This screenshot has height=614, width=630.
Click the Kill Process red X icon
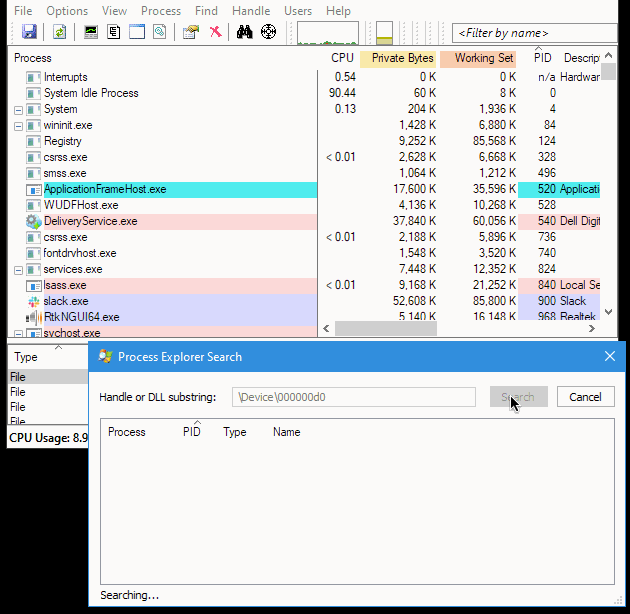[x=215, y=32]
